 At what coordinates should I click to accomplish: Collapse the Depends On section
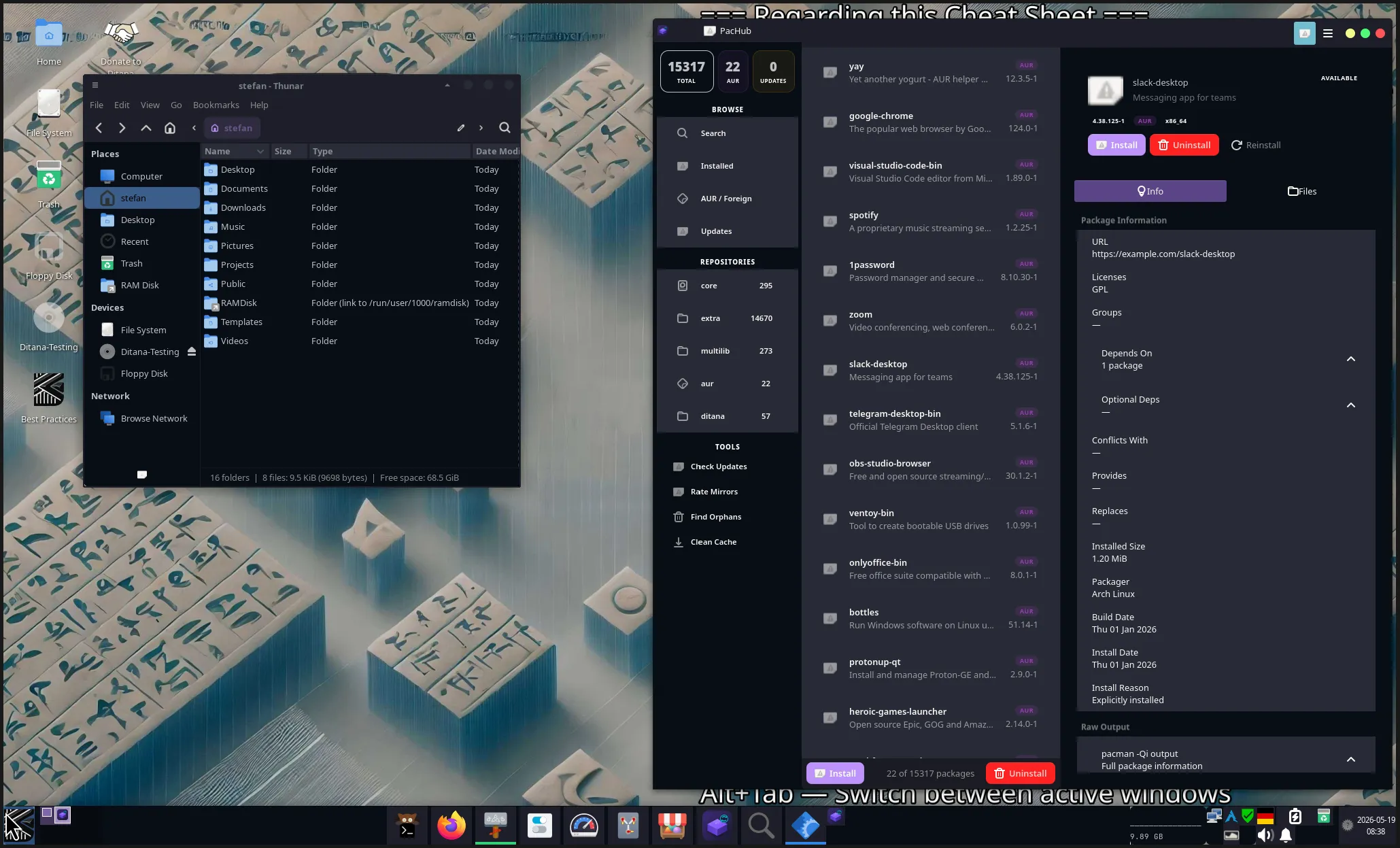coord(1351,359)
